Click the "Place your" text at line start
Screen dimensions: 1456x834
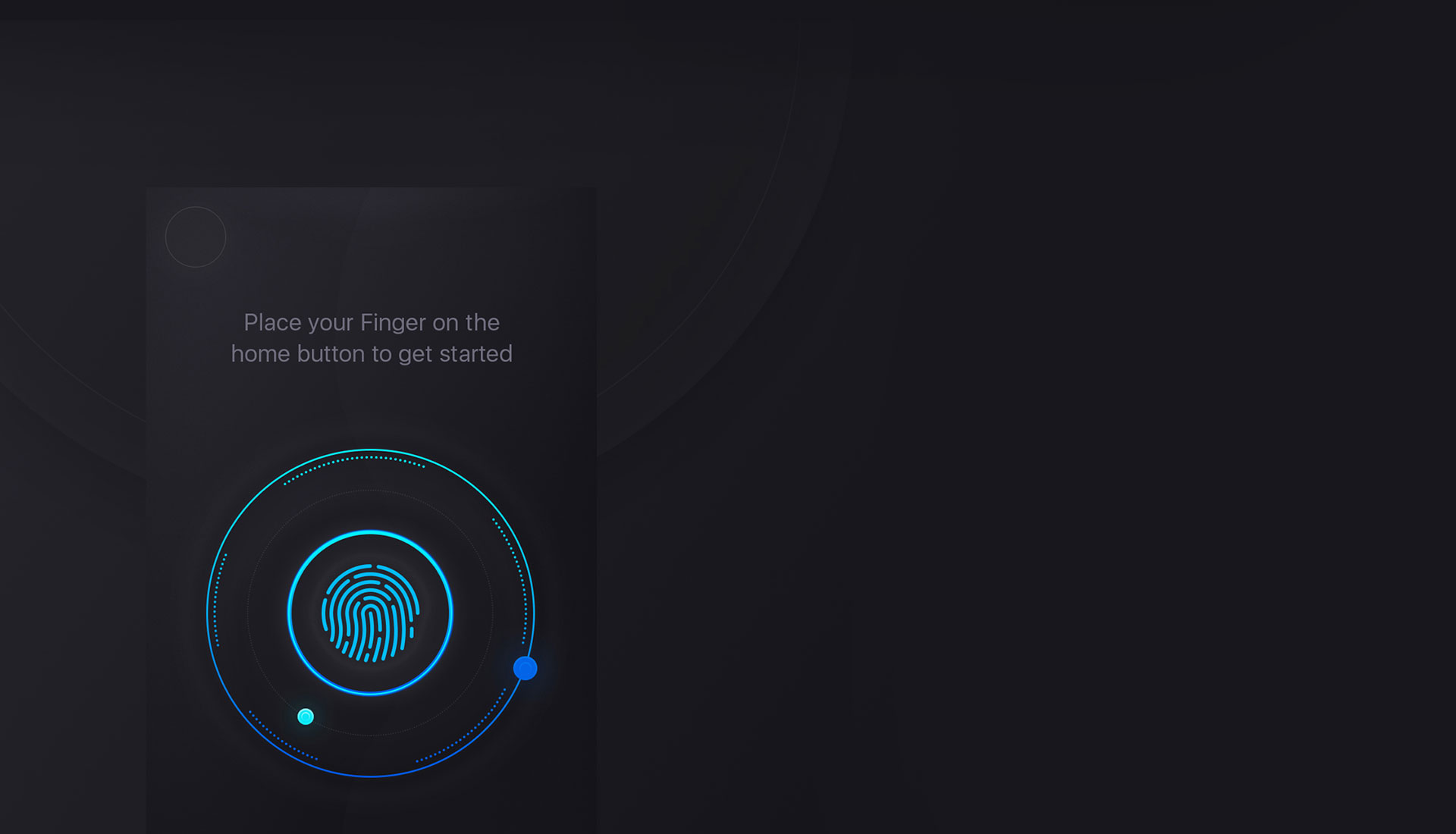coord(299,324)
